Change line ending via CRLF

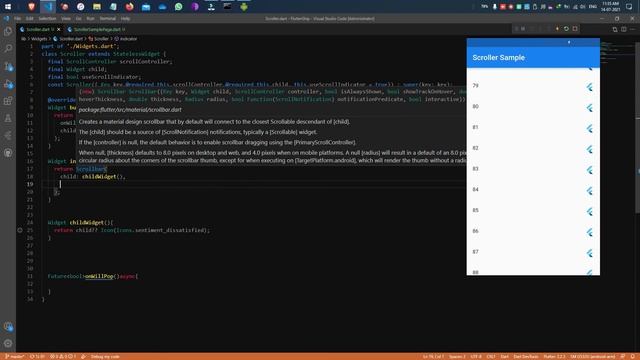click(491, 356)
